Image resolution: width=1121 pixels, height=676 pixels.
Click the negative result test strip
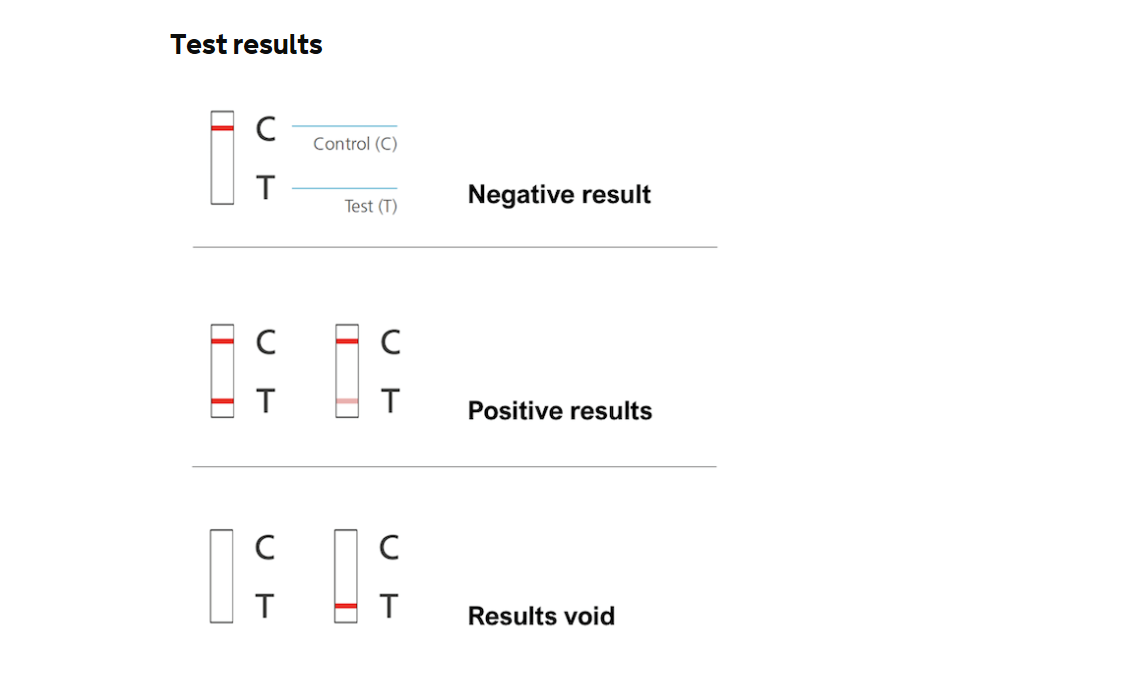(222, 158)
